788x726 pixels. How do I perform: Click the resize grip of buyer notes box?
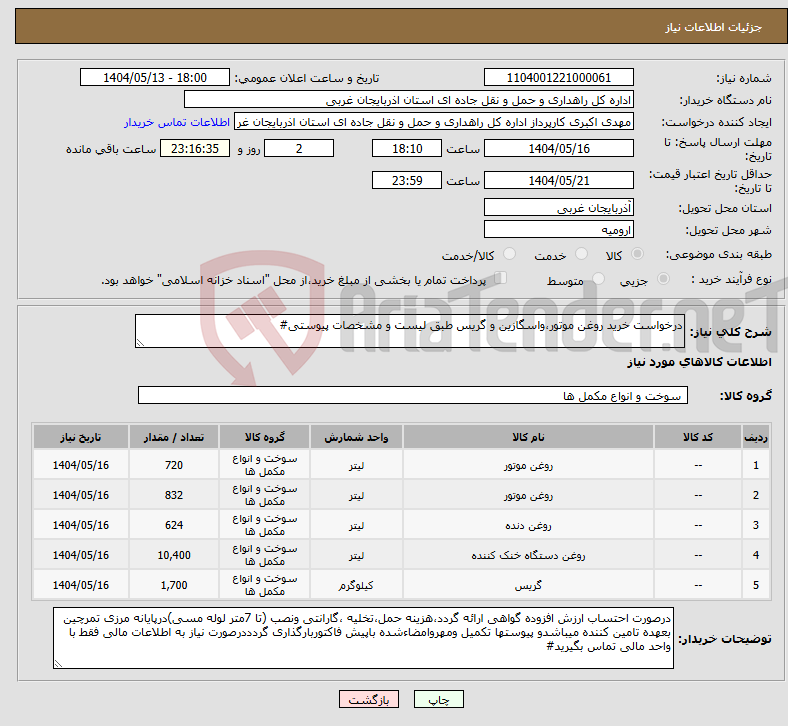(x=58, y=664)
